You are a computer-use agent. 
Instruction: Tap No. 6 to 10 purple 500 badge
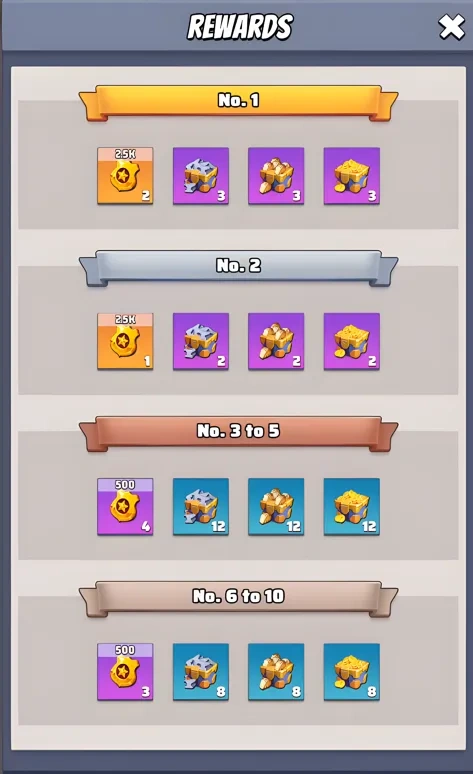125,672
